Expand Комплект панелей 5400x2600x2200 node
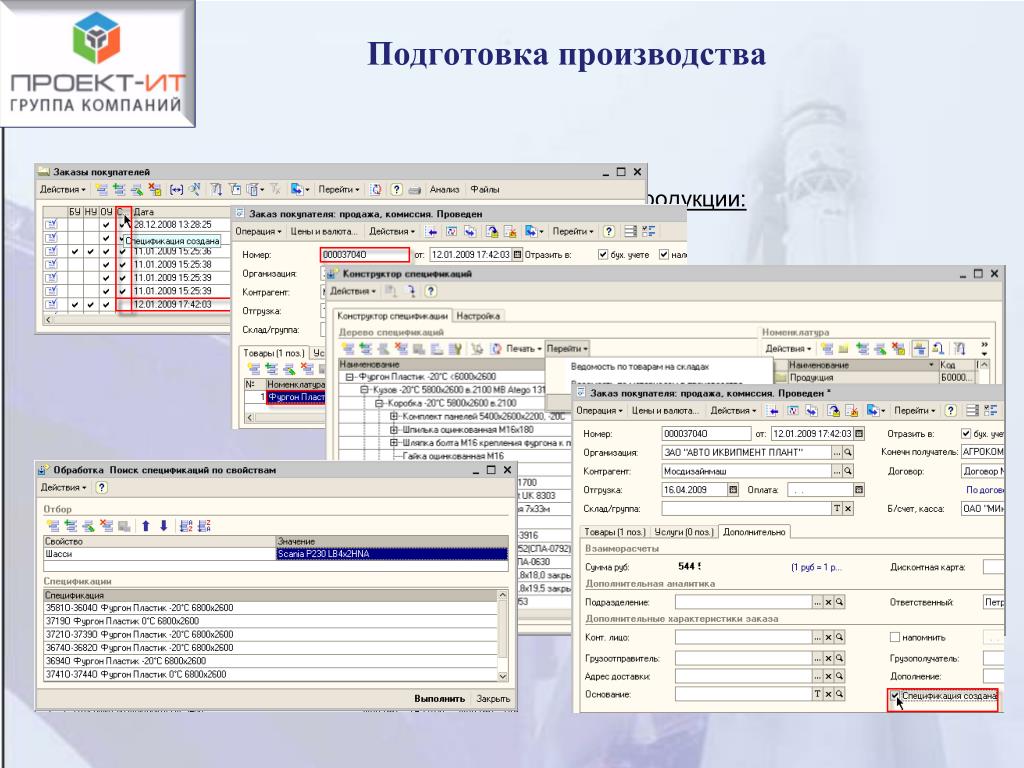Screen dimensions: 1024x768 click(x=394, y=416)
